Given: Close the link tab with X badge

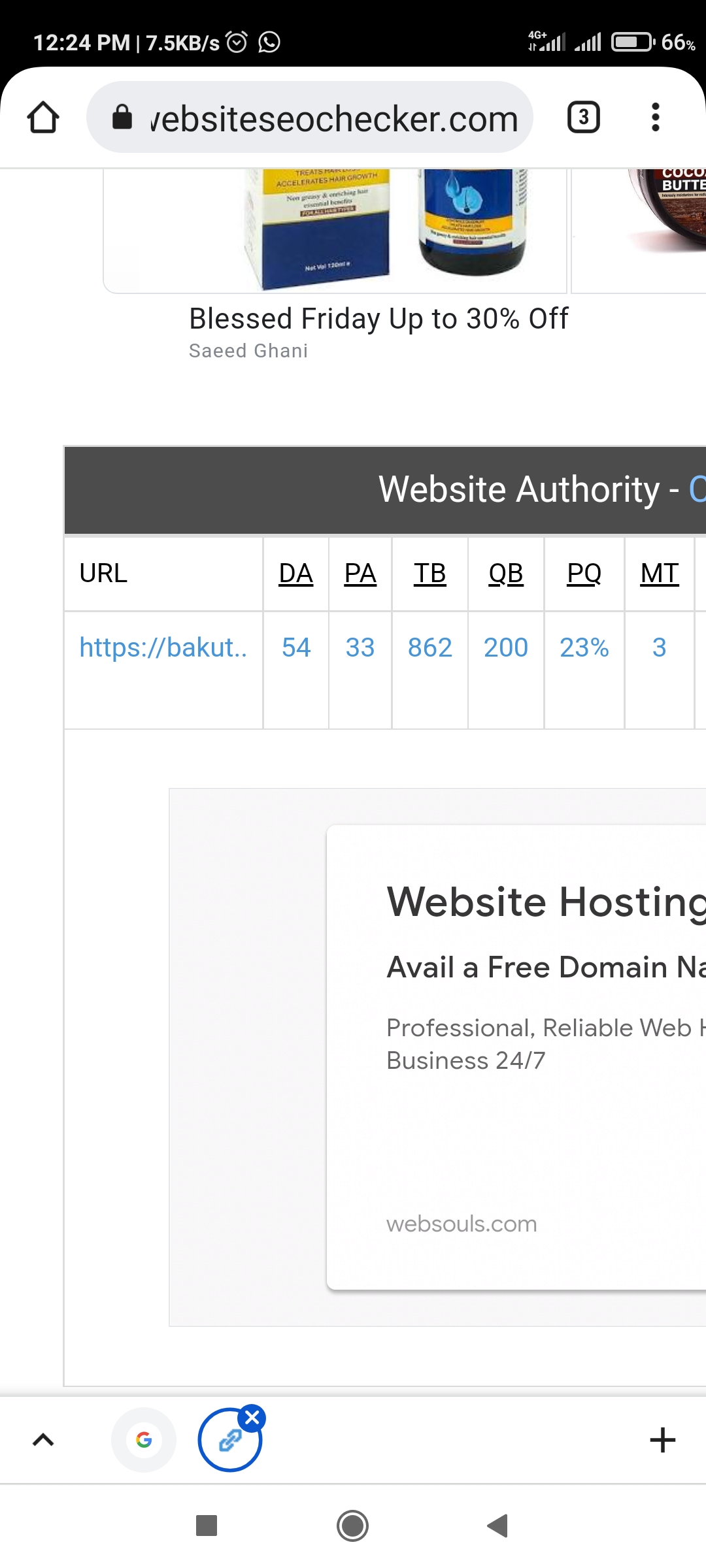Looking at the screenshot, I should tap(252, 1418).
